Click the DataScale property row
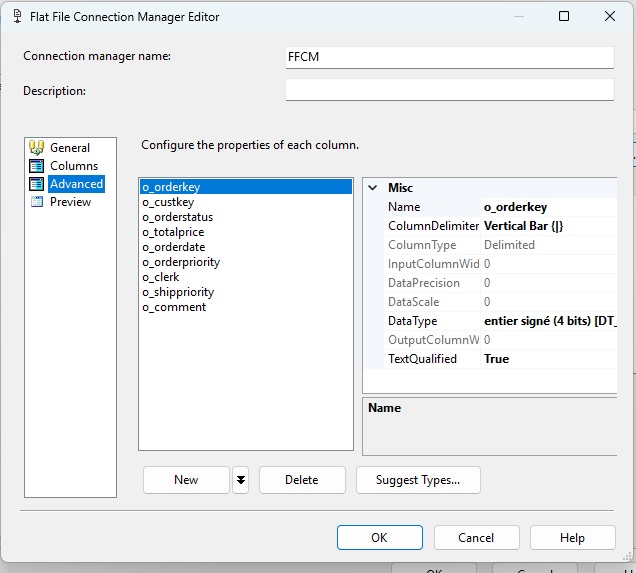636x573 pixels. tap(501, 302)
